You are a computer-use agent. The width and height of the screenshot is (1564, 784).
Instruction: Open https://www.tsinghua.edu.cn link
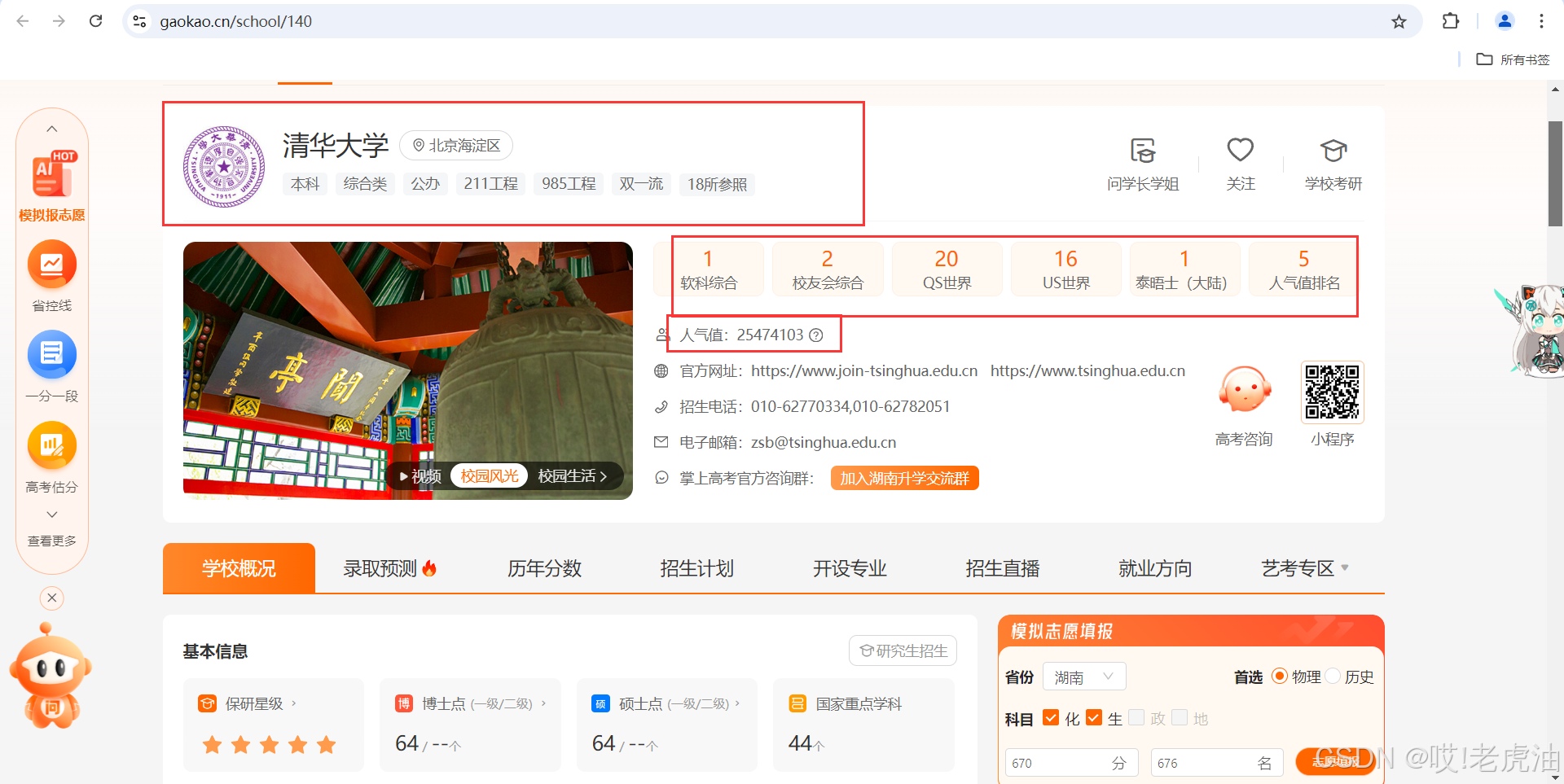click(x=1087, y=370)
